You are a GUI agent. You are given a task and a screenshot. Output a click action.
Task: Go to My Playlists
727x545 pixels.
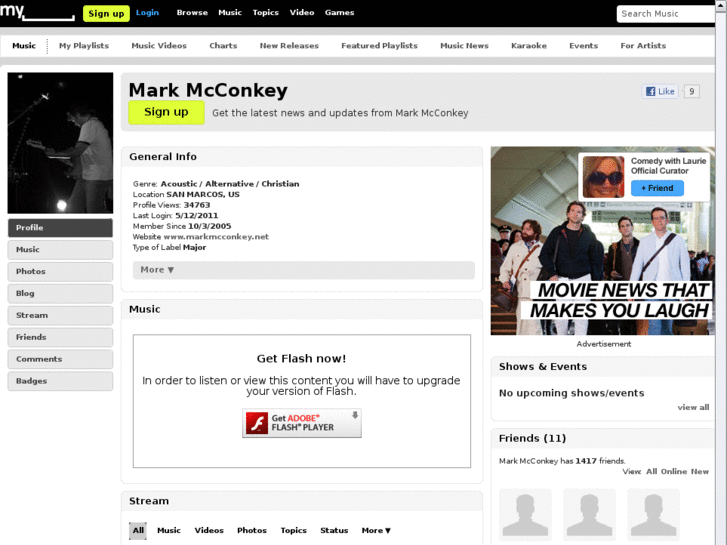pos(84,45)
